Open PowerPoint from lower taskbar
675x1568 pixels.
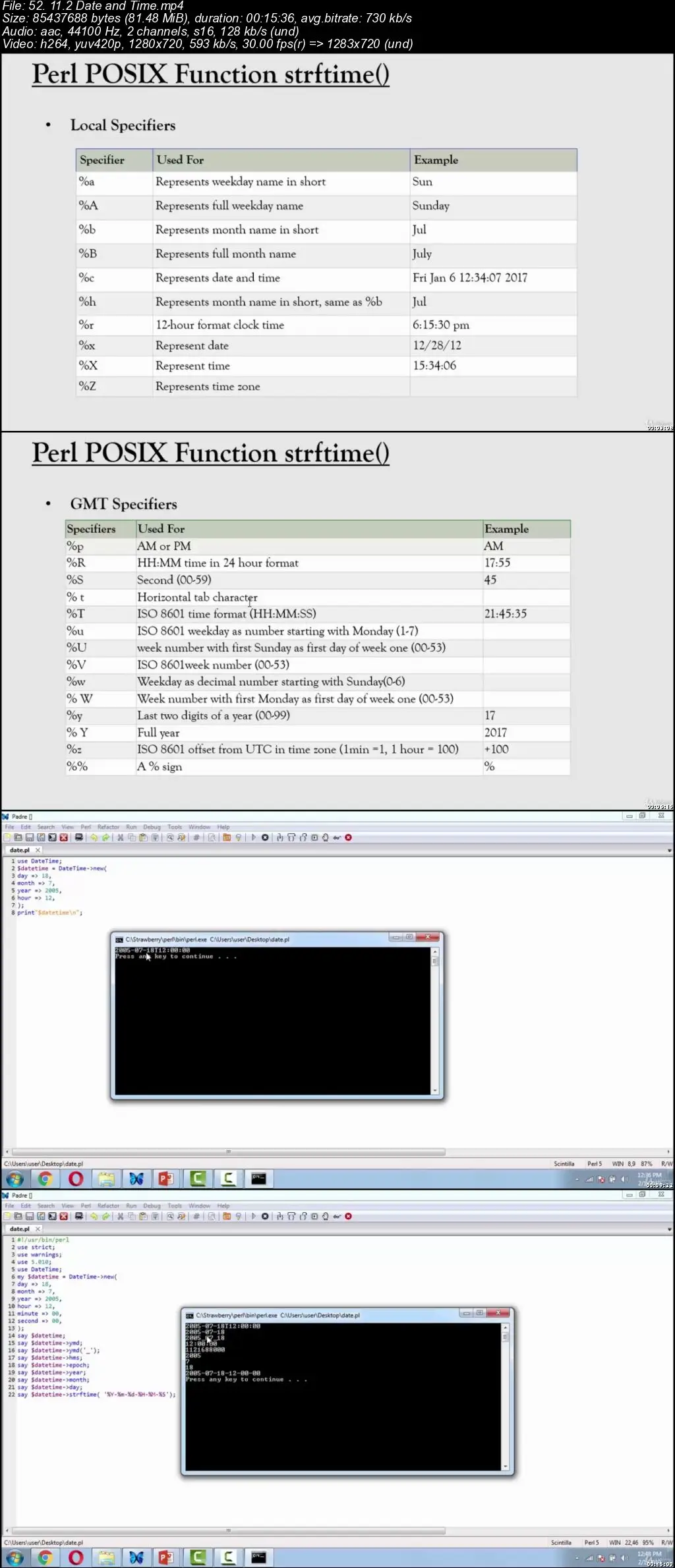(x=166, y=1557)
